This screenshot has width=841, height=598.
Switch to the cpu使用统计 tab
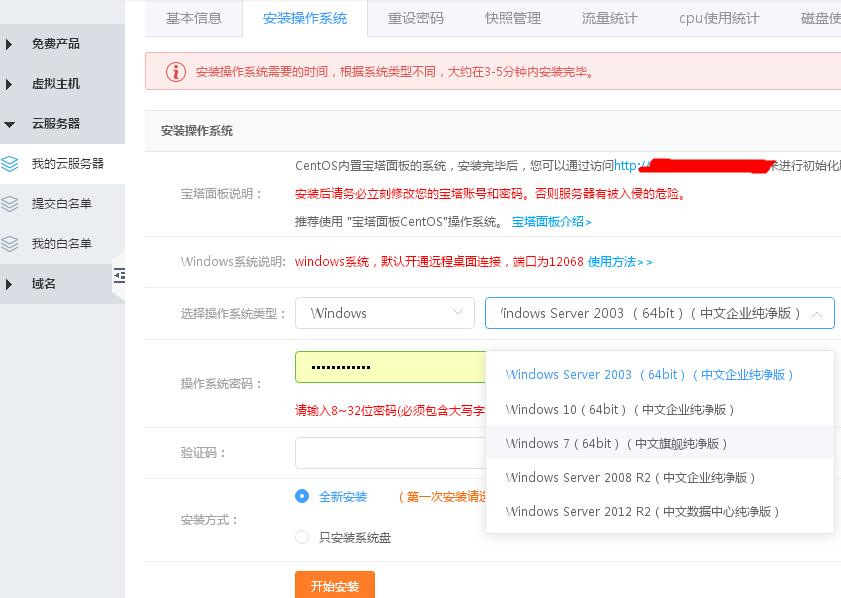coord(719,18)
